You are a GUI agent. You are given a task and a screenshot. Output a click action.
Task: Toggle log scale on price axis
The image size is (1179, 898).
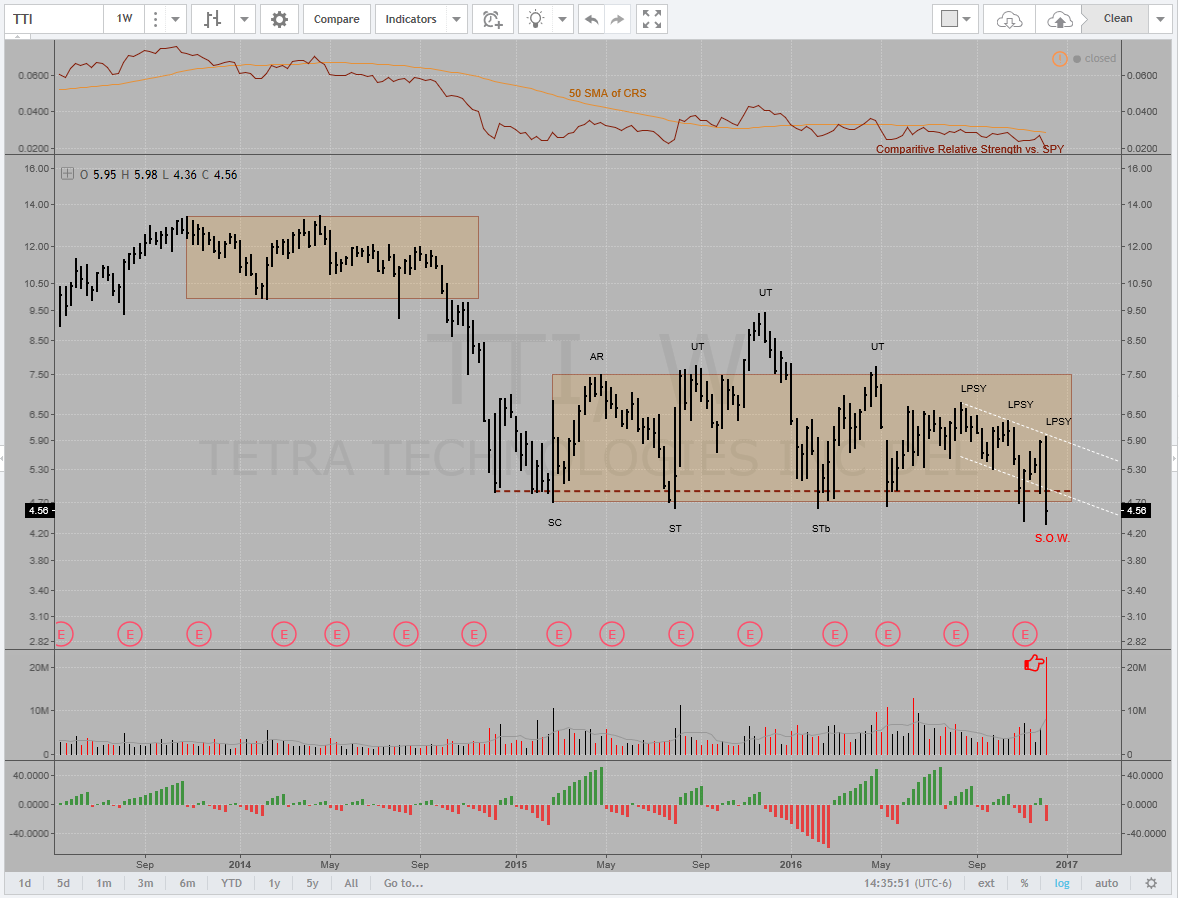(x=1061, y=883)
